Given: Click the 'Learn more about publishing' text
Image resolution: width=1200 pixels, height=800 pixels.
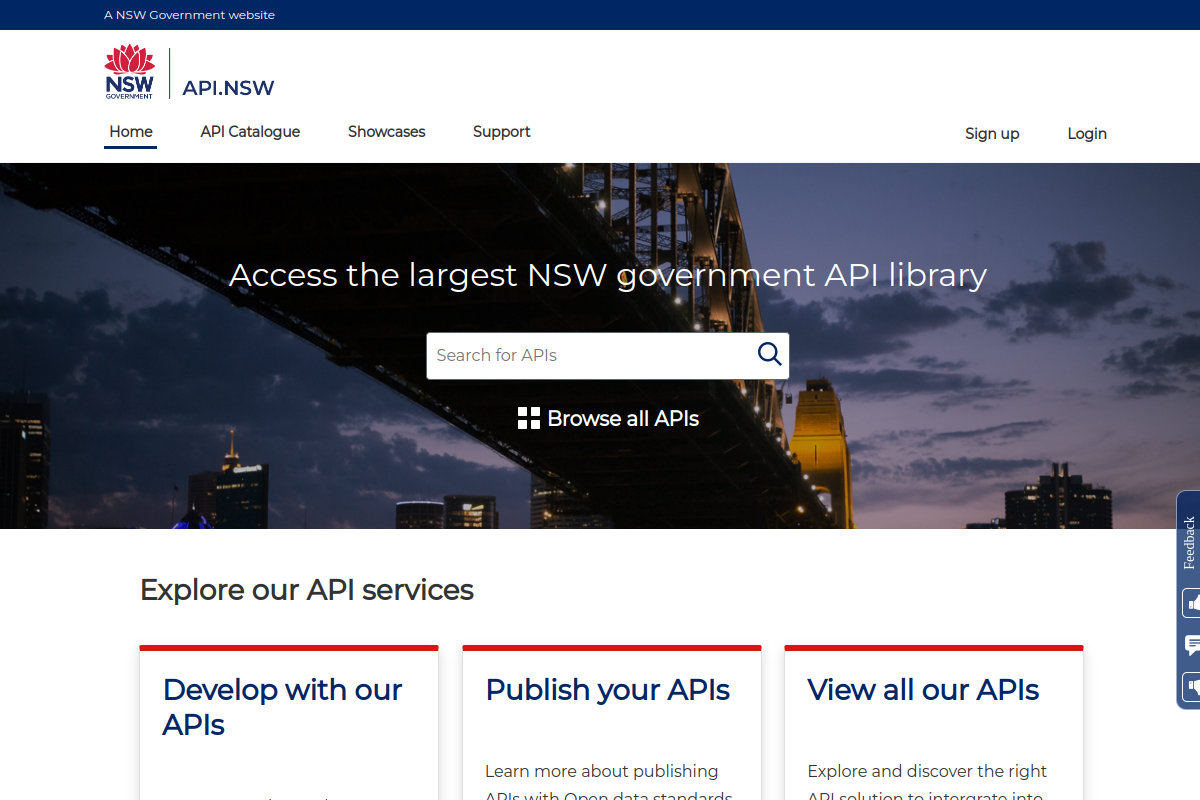Looking at the screenshot, I should [x=602, y=771].
